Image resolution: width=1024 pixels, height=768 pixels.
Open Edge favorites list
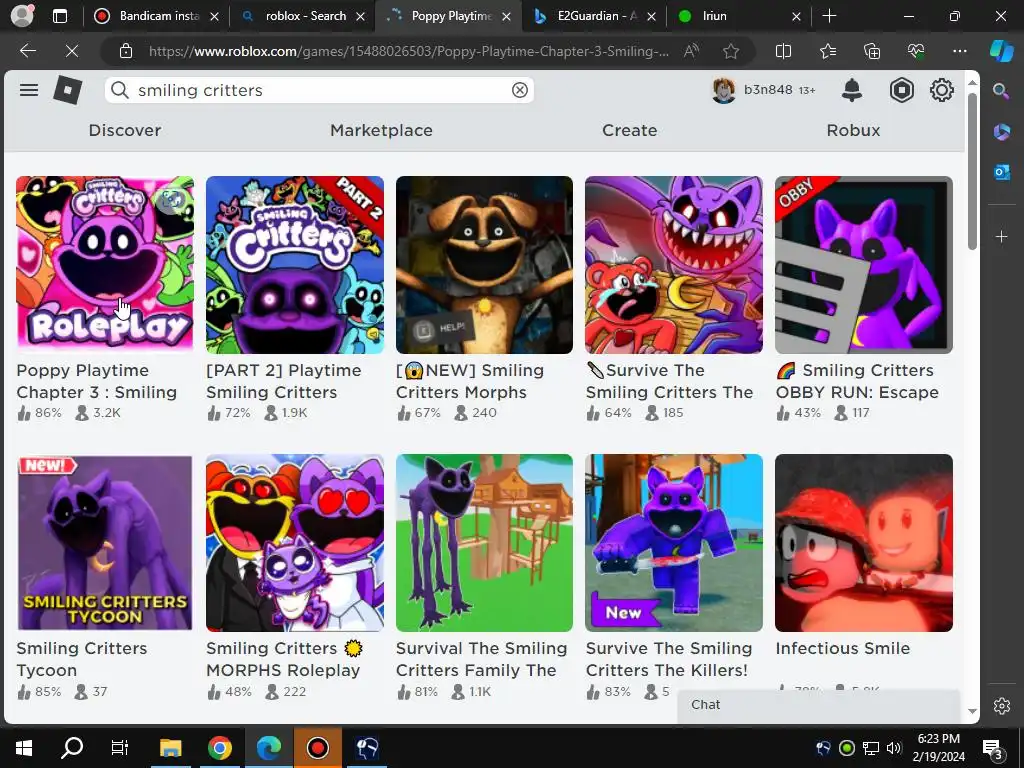click(827, 51)
